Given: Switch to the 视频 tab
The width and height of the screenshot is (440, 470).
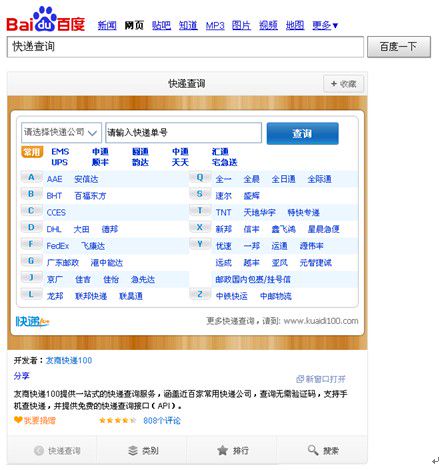Looking at the screenshot, I should (268, 25).
